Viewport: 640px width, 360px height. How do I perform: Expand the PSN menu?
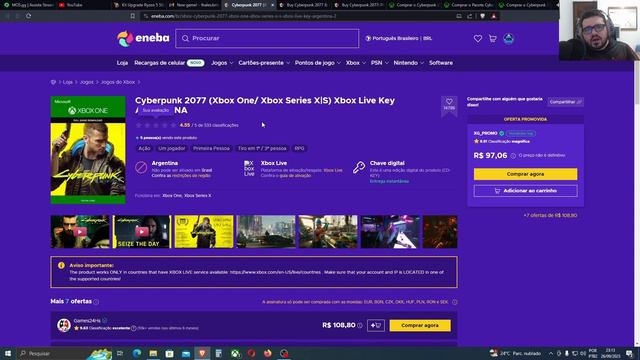[379, 63]
